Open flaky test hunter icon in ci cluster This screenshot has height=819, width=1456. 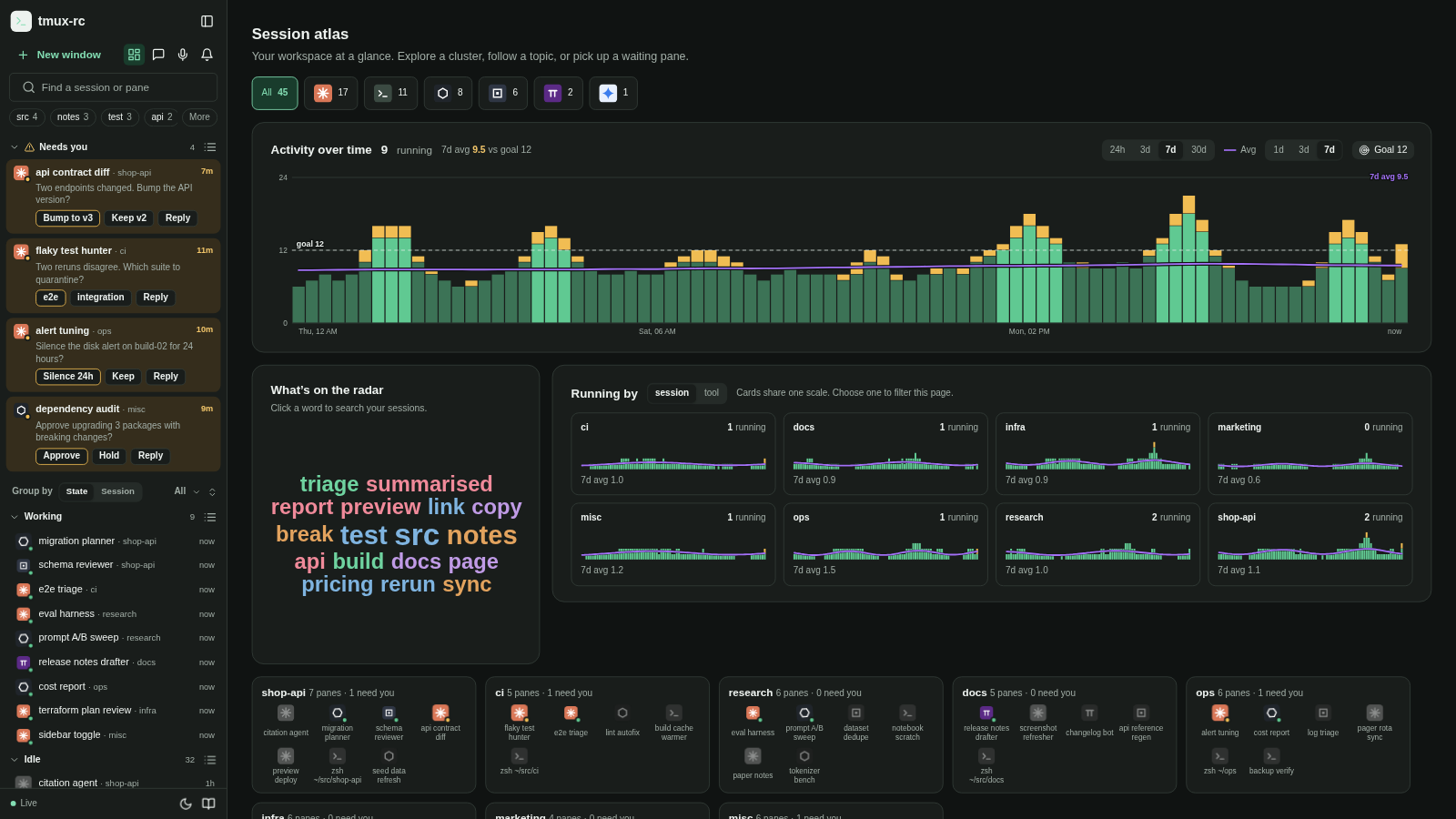[x=519, y=713]
